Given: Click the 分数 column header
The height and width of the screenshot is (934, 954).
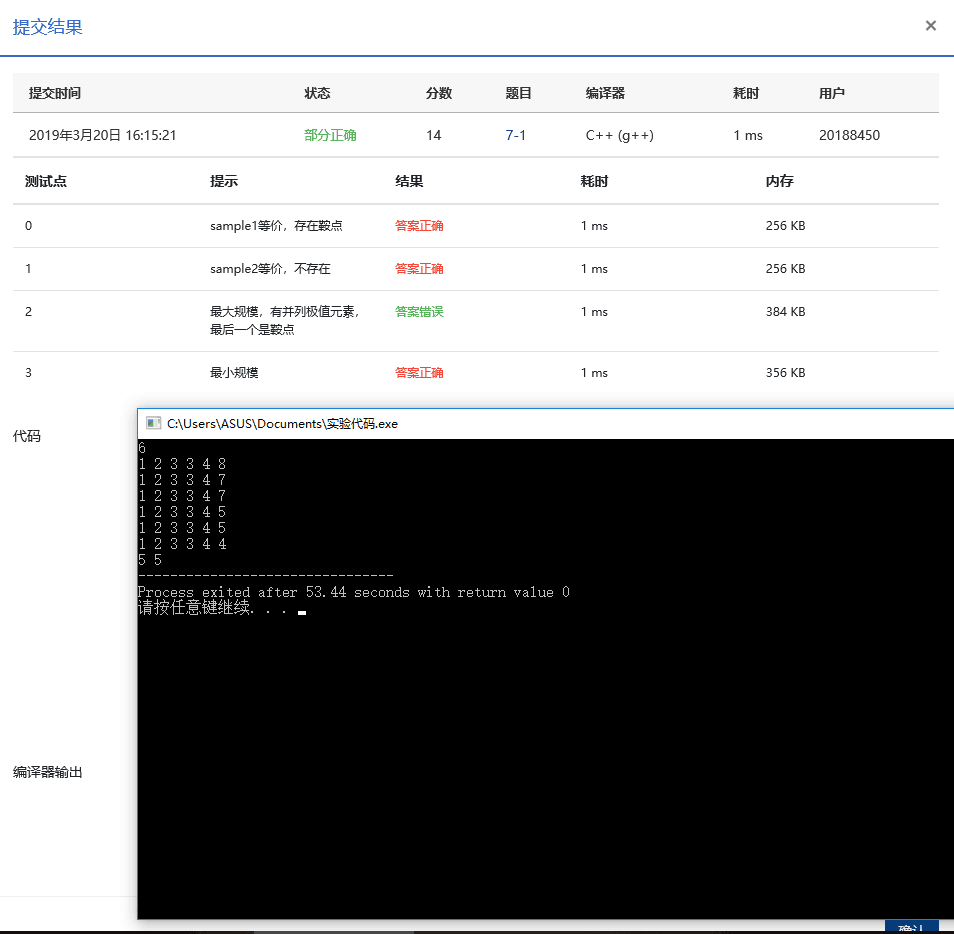Looking at the screenshot, I should click(439, 93).
